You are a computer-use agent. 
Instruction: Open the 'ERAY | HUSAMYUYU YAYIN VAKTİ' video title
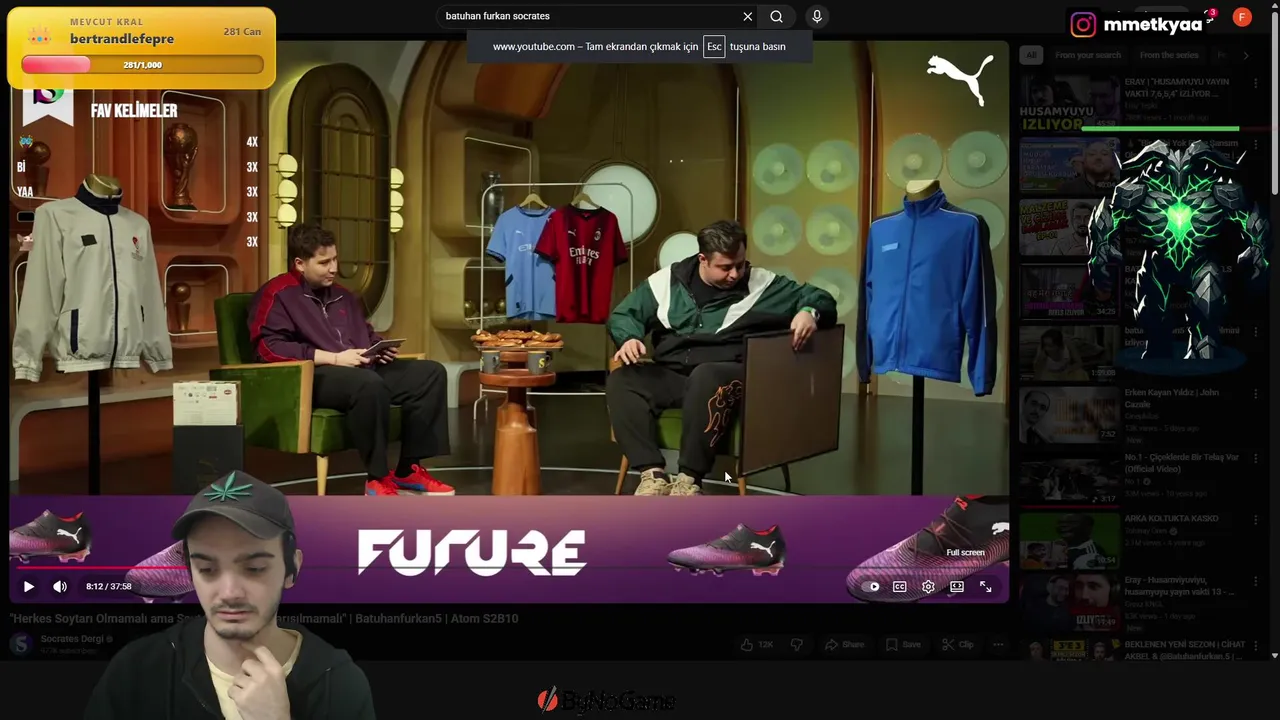(x=1177, y=87)
